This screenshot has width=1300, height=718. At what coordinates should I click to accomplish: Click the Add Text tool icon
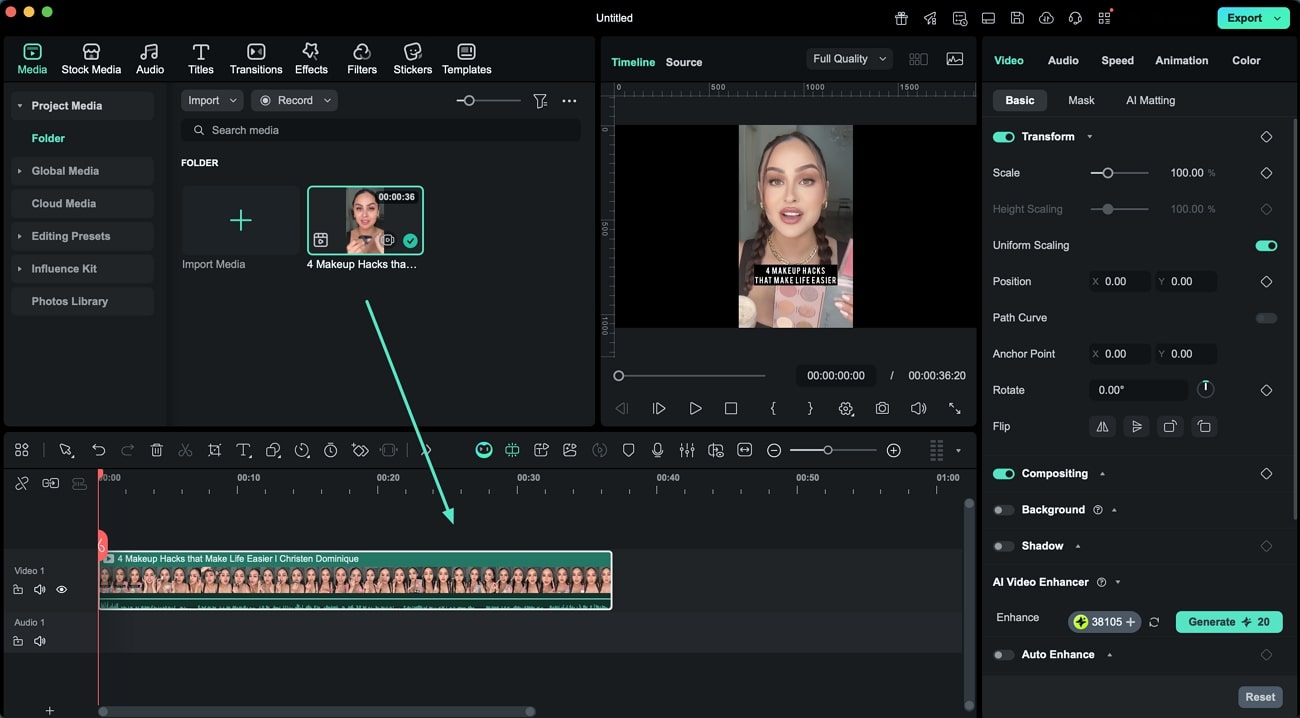pos(243,450)
